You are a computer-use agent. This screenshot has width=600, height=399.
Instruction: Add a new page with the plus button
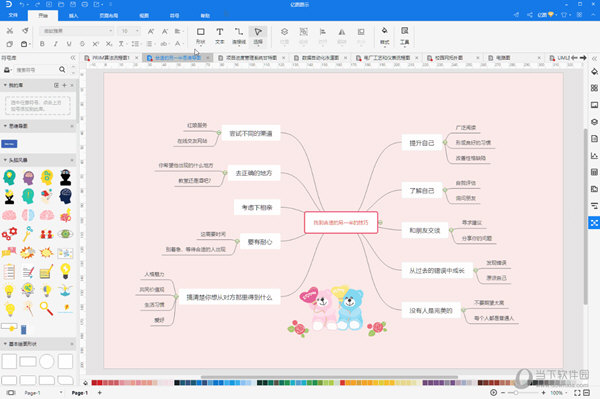[x=99, y=393]
